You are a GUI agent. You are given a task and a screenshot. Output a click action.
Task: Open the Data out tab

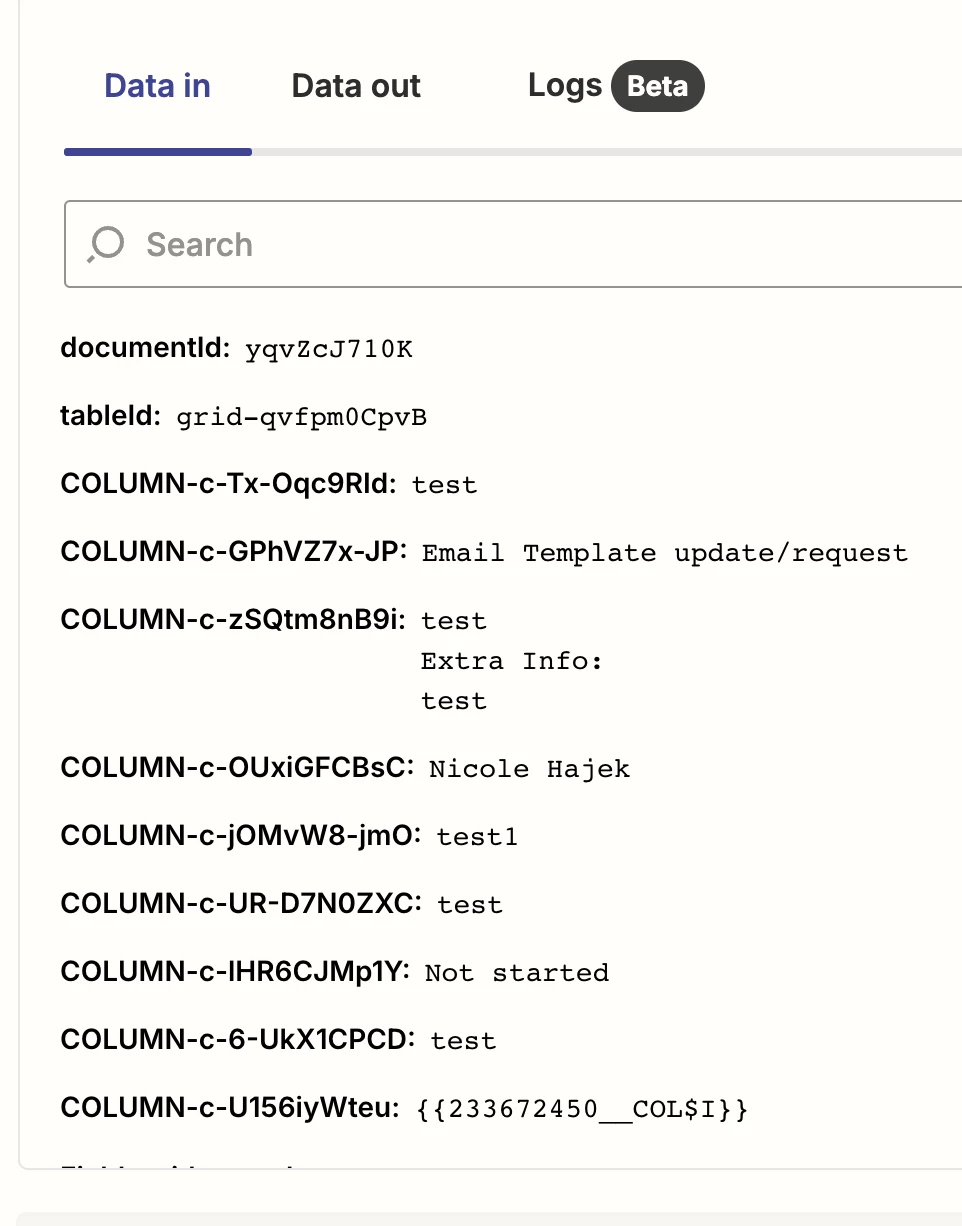356,86
